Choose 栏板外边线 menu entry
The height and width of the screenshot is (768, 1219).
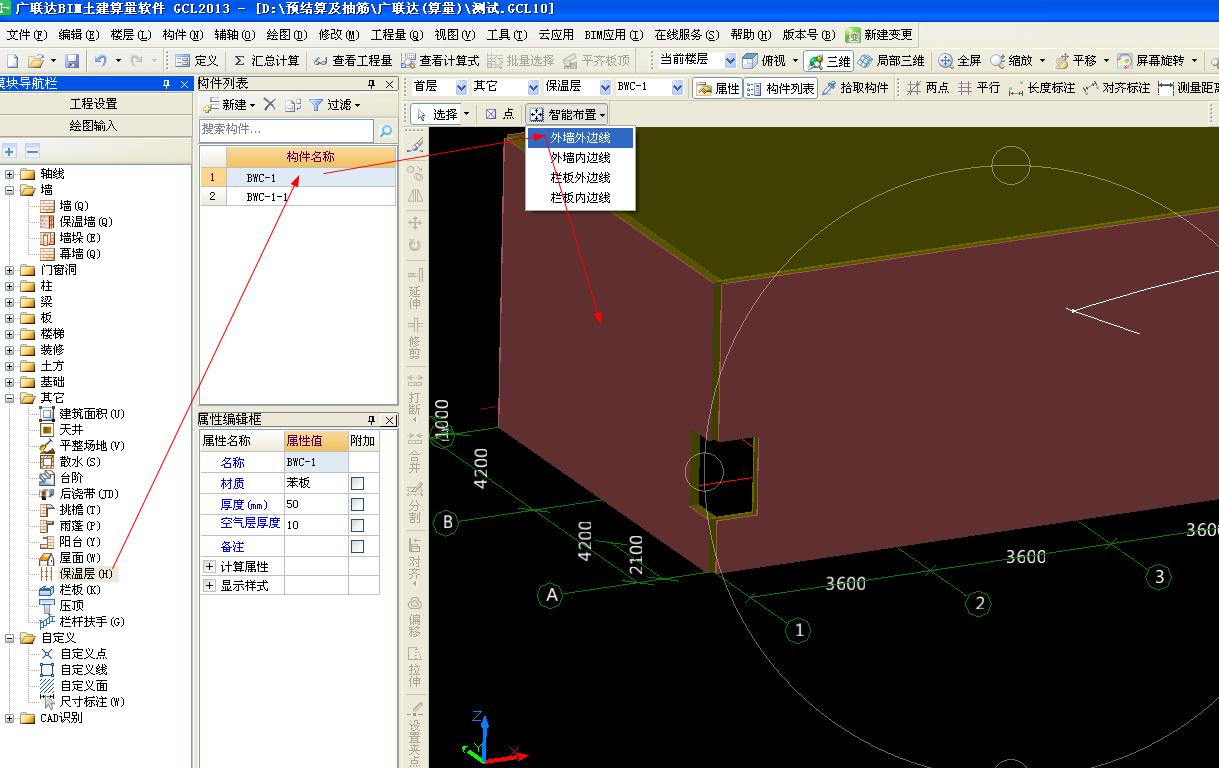581,178
